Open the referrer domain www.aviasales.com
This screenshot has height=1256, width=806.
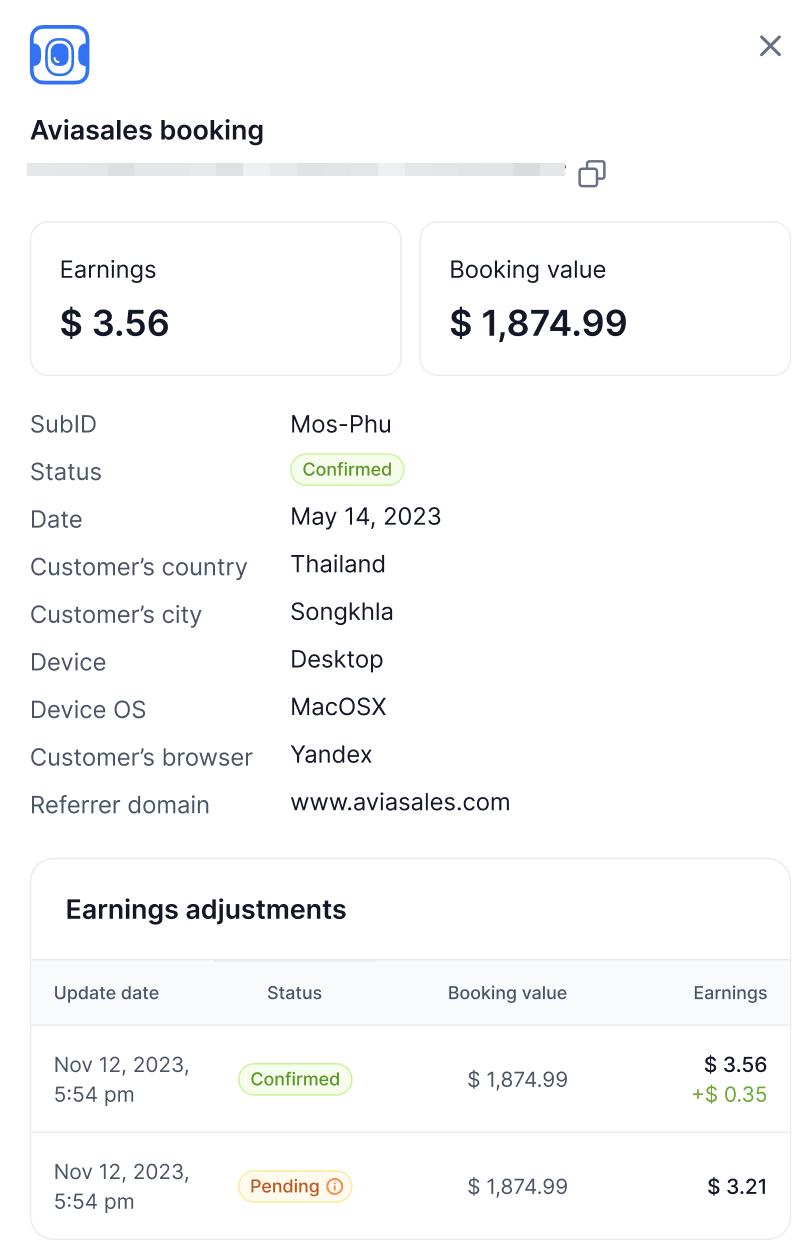(400, 801)
